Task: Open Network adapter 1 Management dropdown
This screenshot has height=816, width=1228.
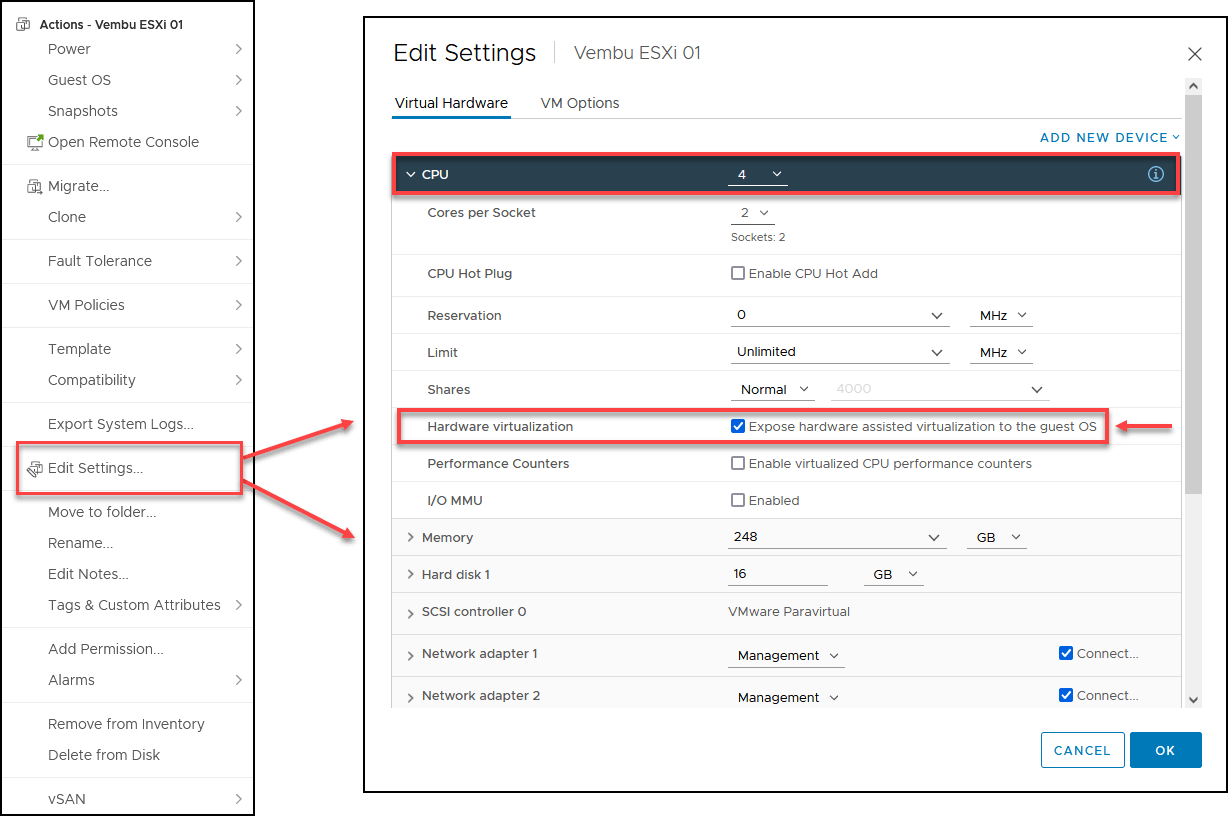Action: (787, 656)
